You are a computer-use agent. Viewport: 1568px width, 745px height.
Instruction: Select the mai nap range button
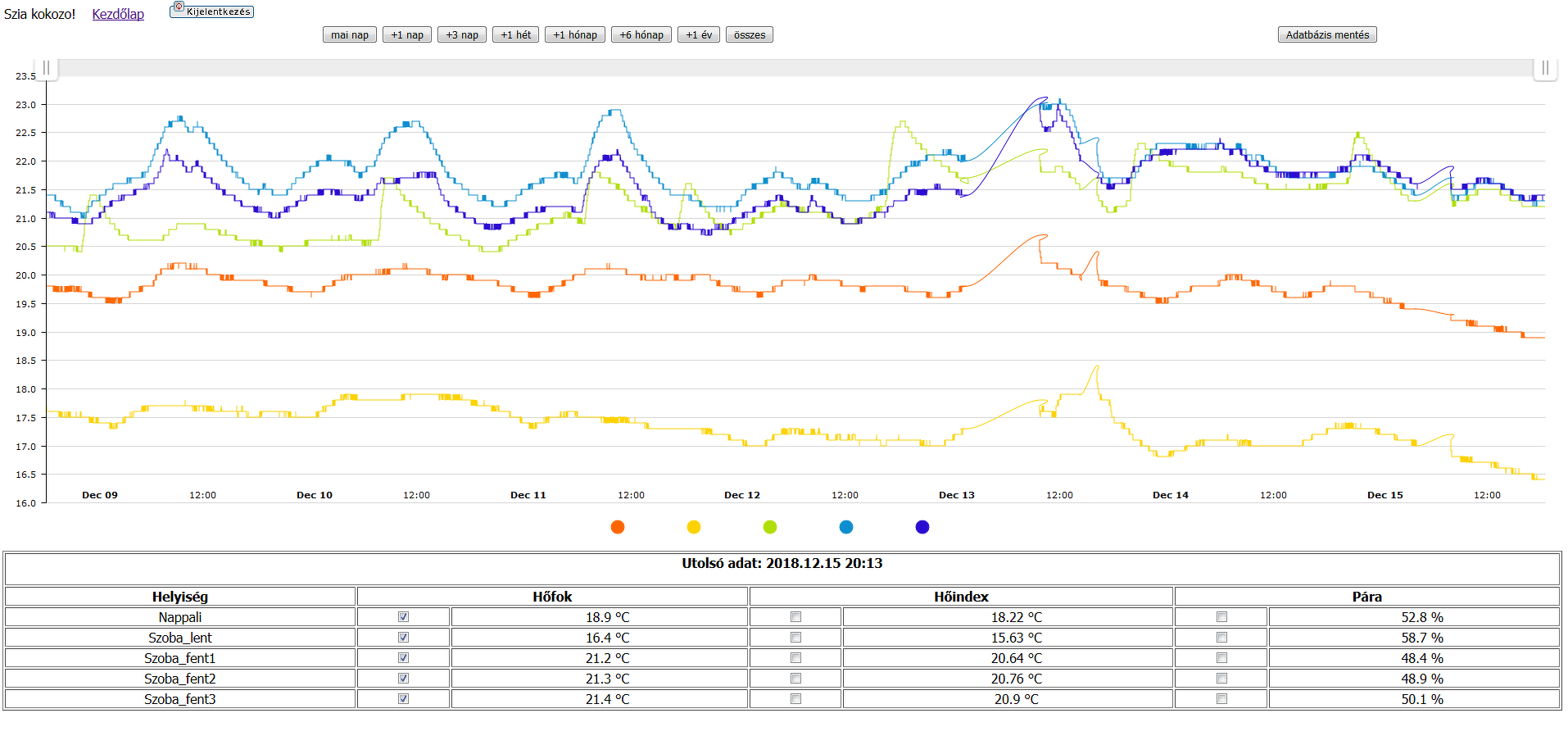[x=350, y=34]
